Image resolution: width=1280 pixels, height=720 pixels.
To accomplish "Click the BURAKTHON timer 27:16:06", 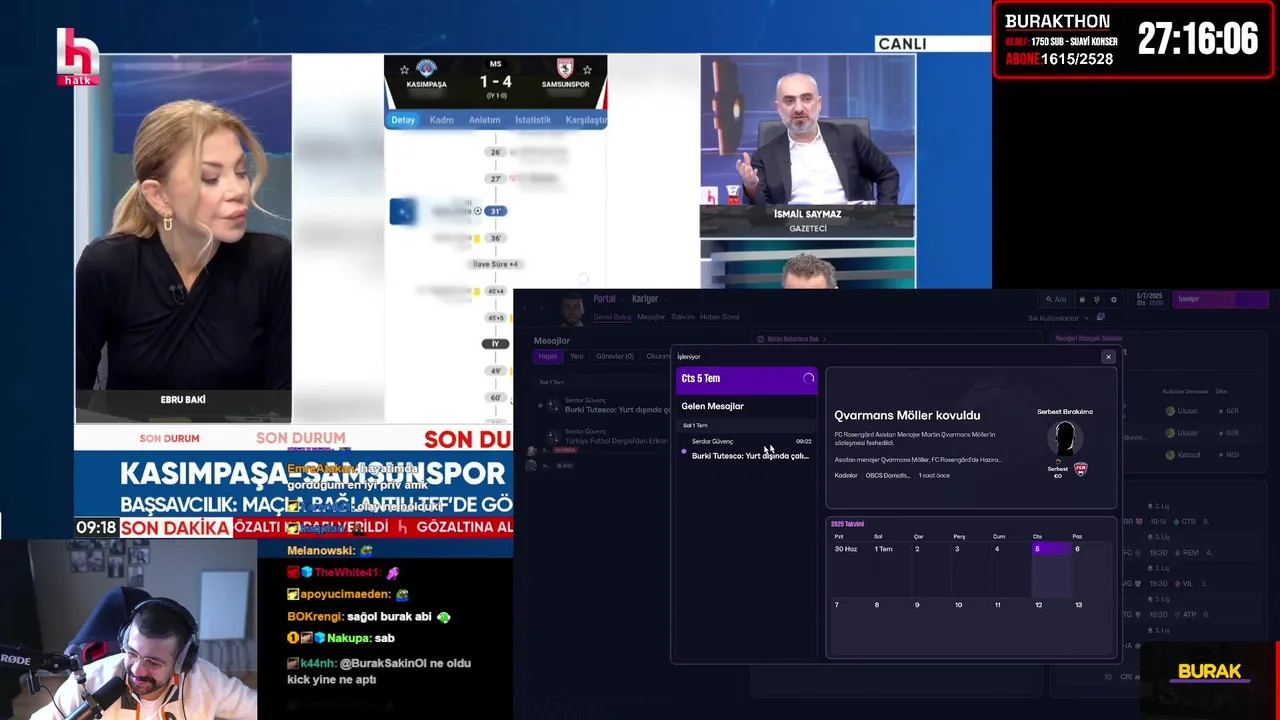I will point(1198,39).
